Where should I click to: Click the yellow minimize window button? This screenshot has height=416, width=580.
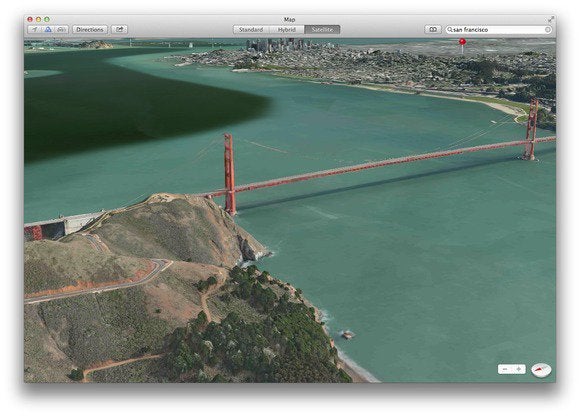click(x=38, y=19)
